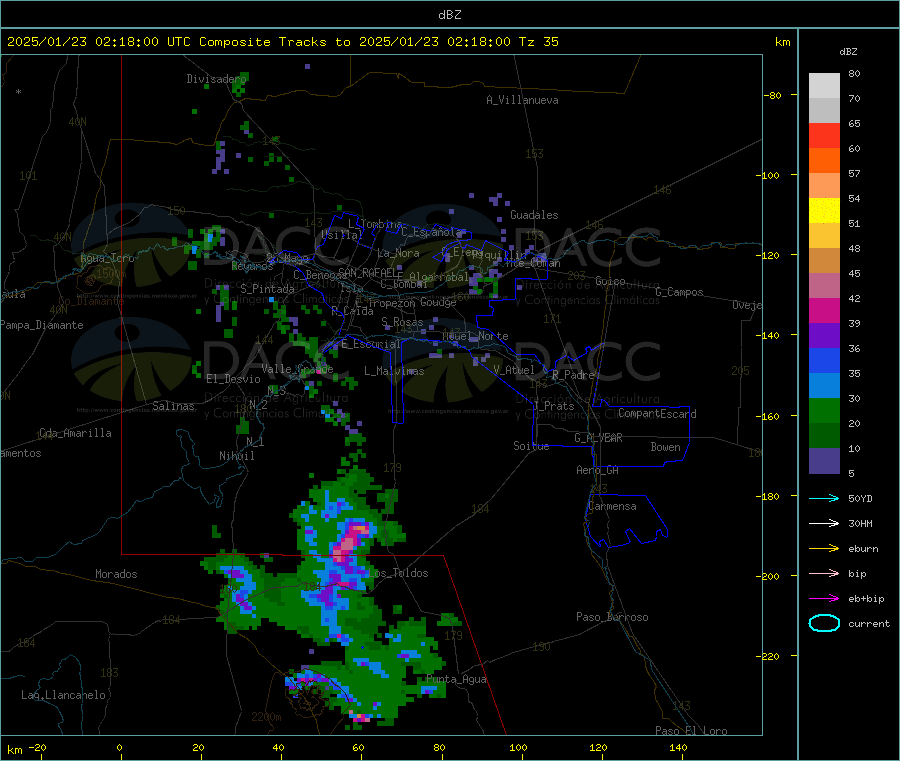Click the pink 45 dBZ legend swatch

[x=824, y=285]
